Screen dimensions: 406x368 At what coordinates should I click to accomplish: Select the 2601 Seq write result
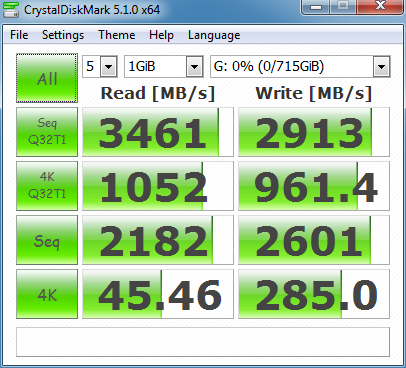pos(314,240)
